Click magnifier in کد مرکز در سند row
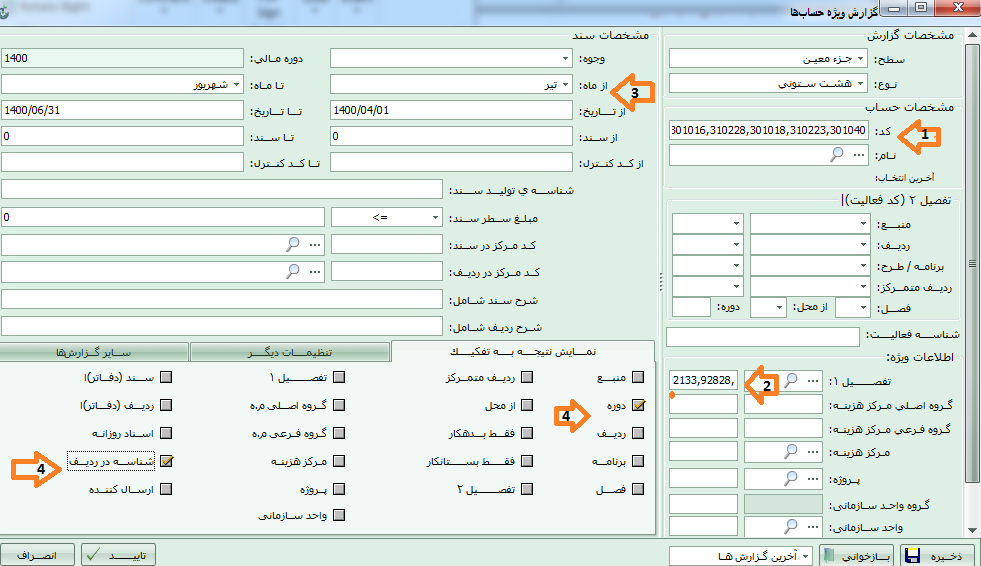The height and width of the screenshot is (566, 981). pos(292,244)
